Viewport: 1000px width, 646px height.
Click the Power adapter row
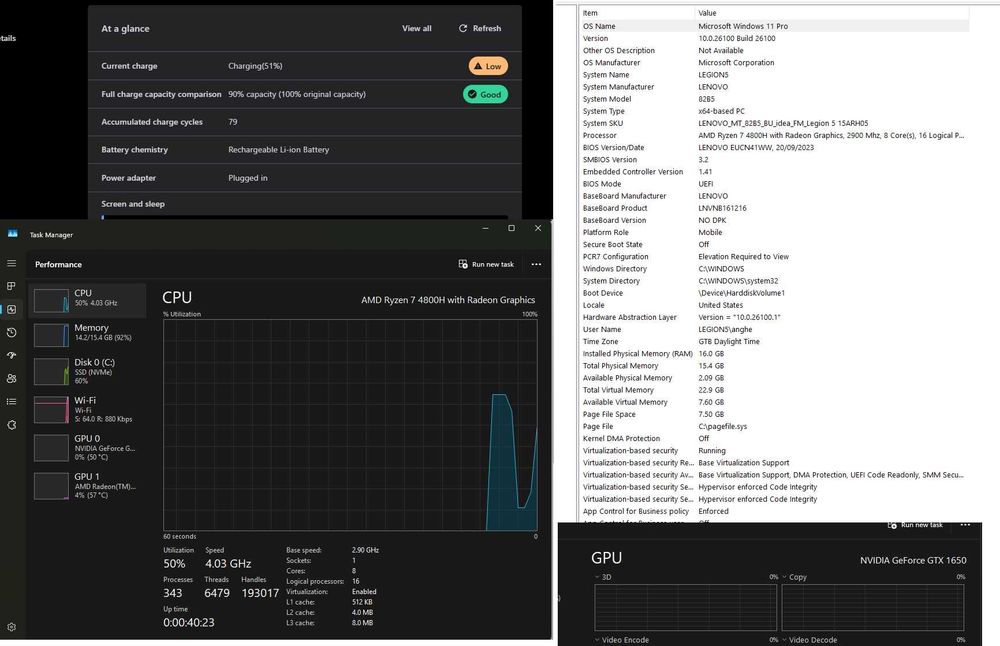[305, 178]
